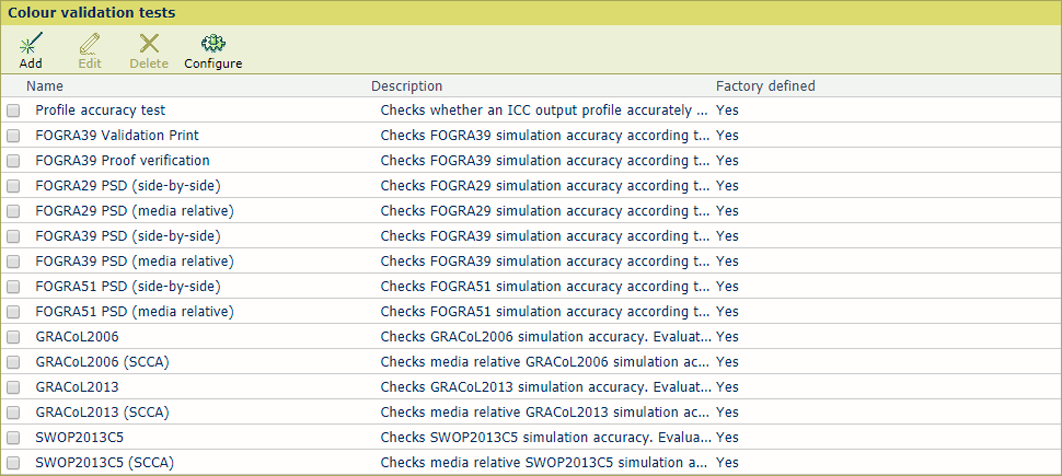
Task: Sort by the Description column header
Action: coord(406,86)
